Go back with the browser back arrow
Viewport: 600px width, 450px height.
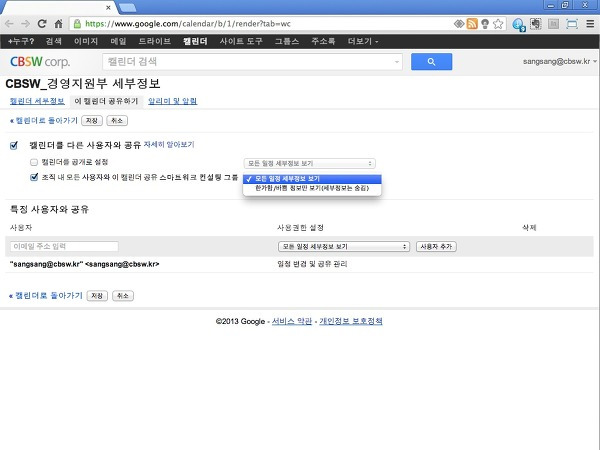9,24
